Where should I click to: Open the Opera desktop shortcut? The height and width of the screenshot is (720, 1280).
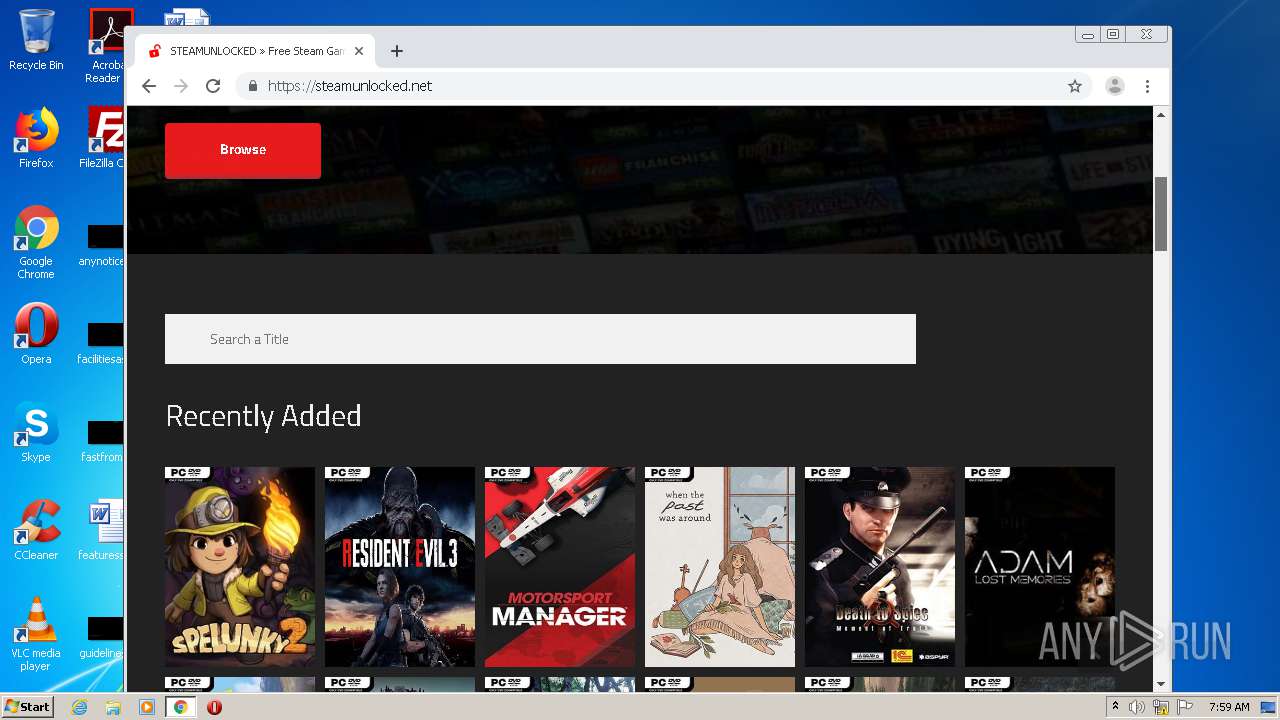pyautogui.click(x=36, y=334)
